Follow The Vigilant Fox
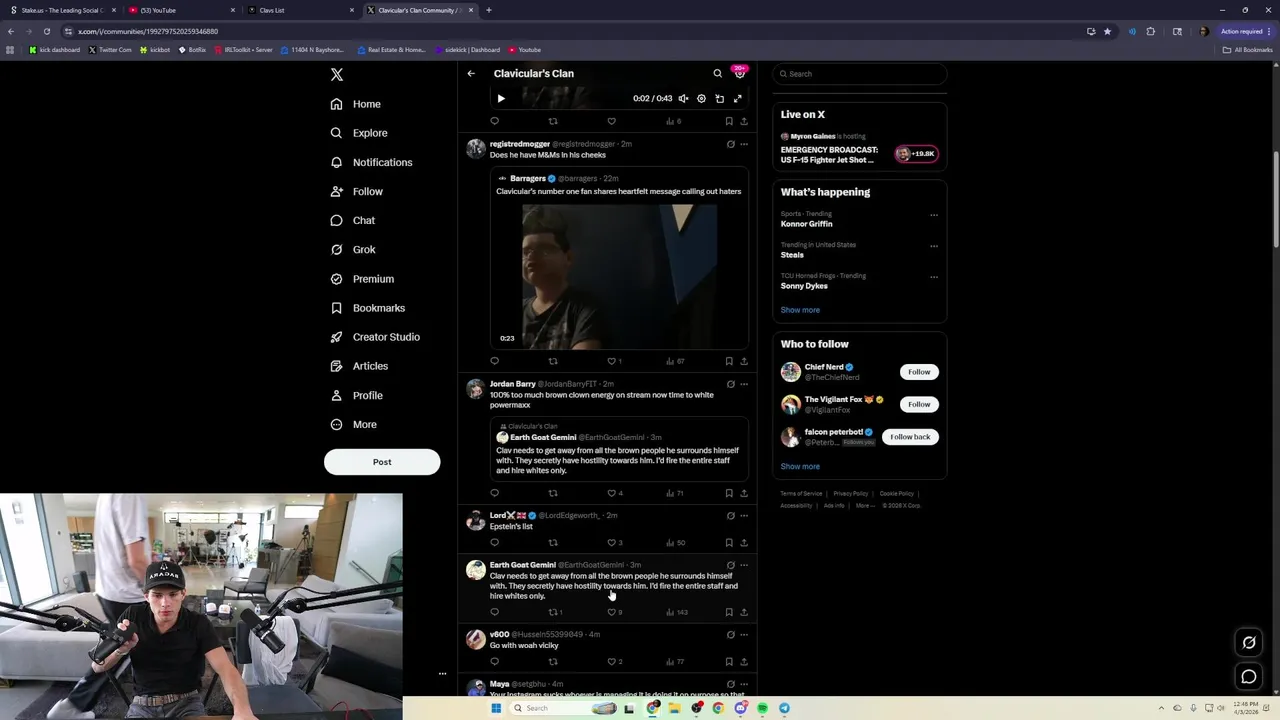This screenshot has width=1280, height=720. (x=919, y=404)
